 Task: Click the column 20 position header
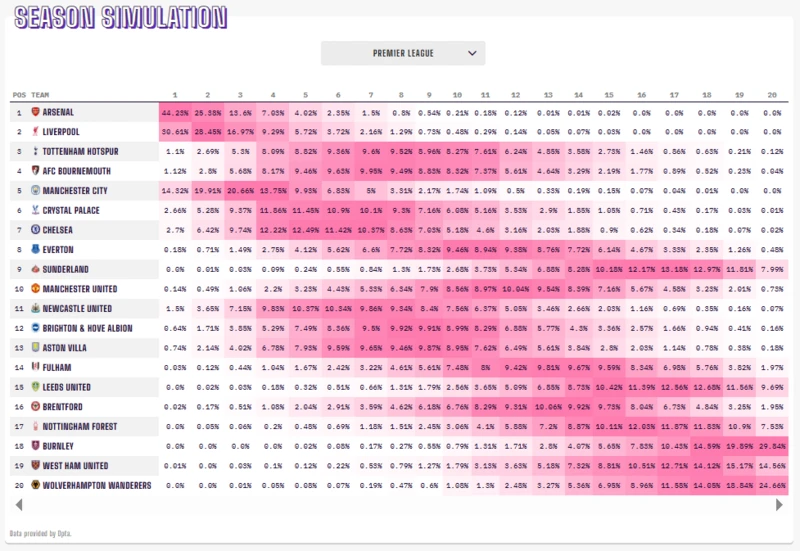(x=772, y=94)
